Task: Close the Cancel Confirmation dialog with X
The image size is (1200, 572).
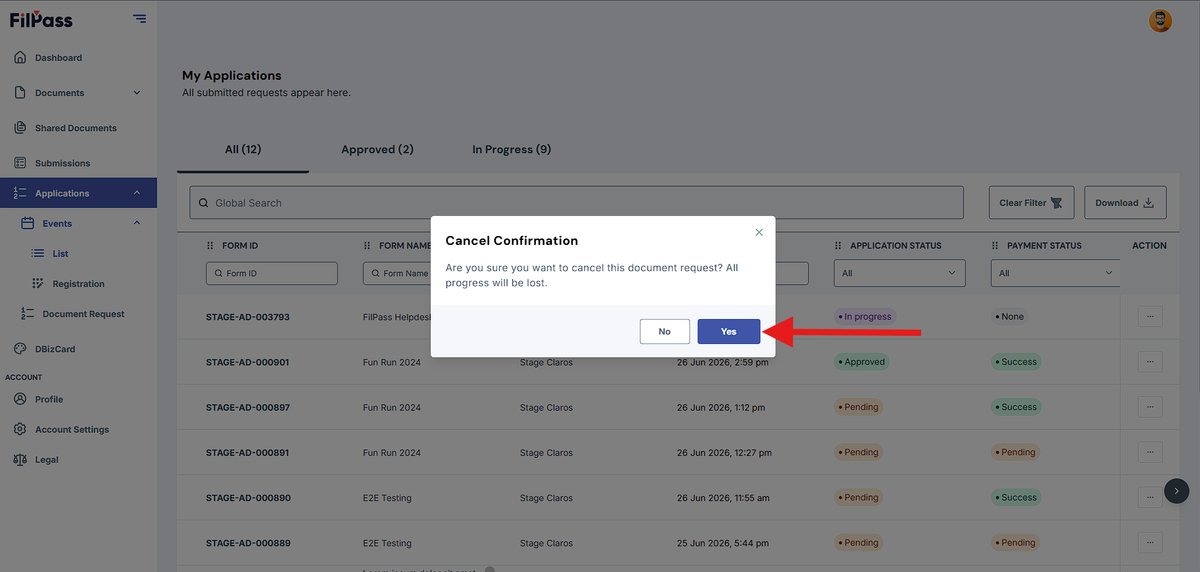Action: pyautogui.click(x=759, y=232)
